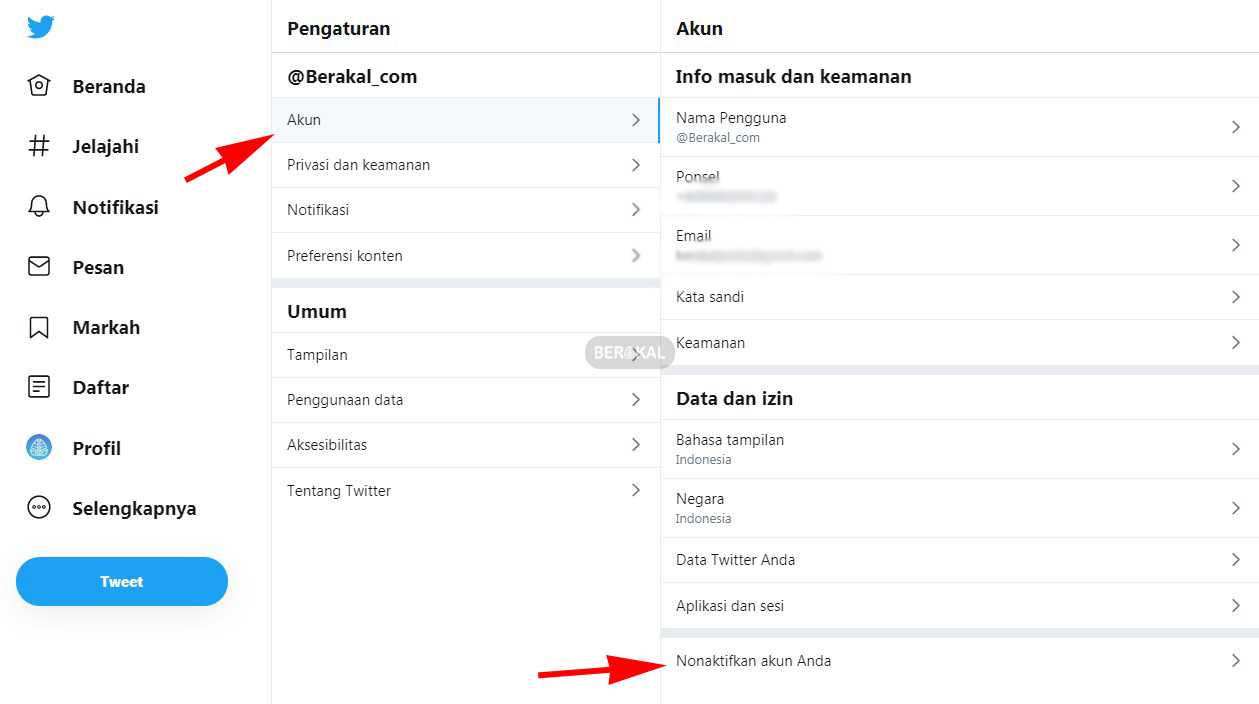Open the Tampilan settings item
The image size is (1259, 704).
click(x=465, y=355)
